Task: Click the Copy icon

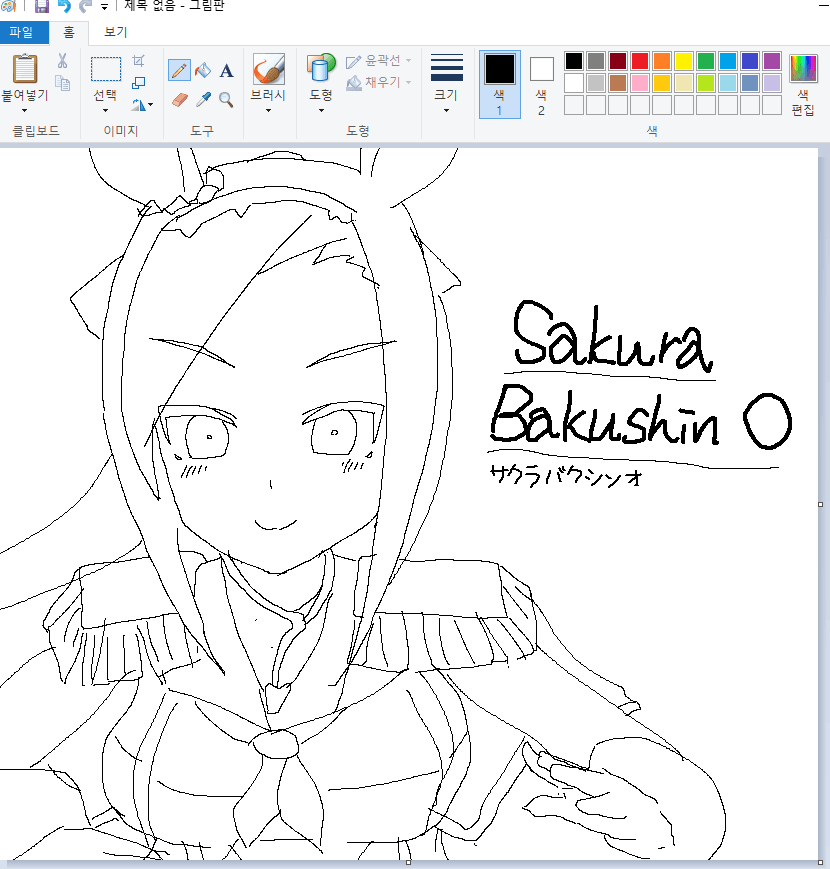Action: 63,83
